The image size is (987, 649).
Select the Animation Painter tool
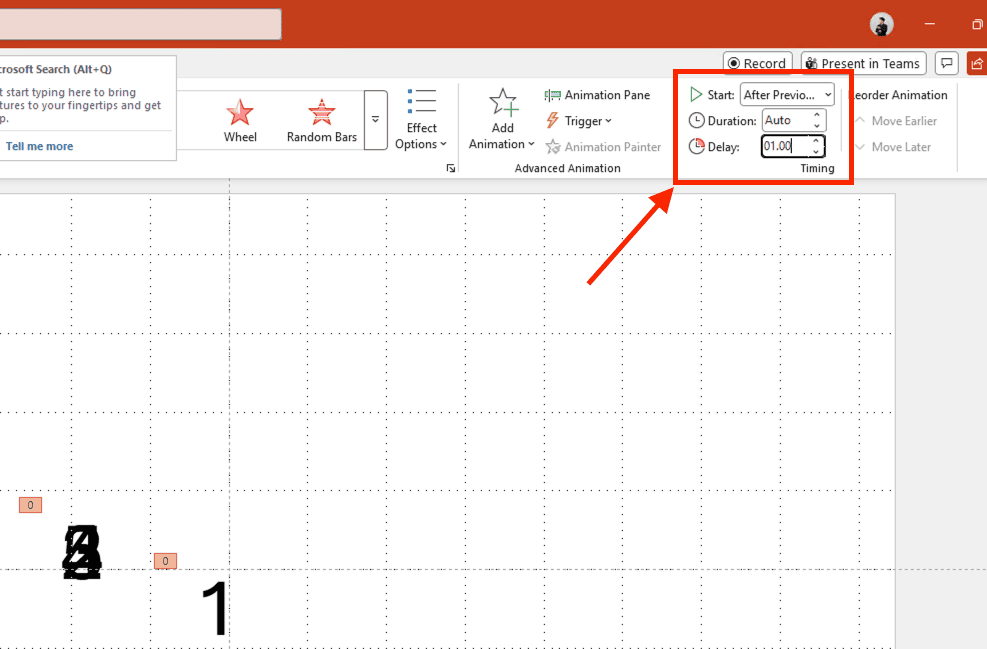point(604,147)
